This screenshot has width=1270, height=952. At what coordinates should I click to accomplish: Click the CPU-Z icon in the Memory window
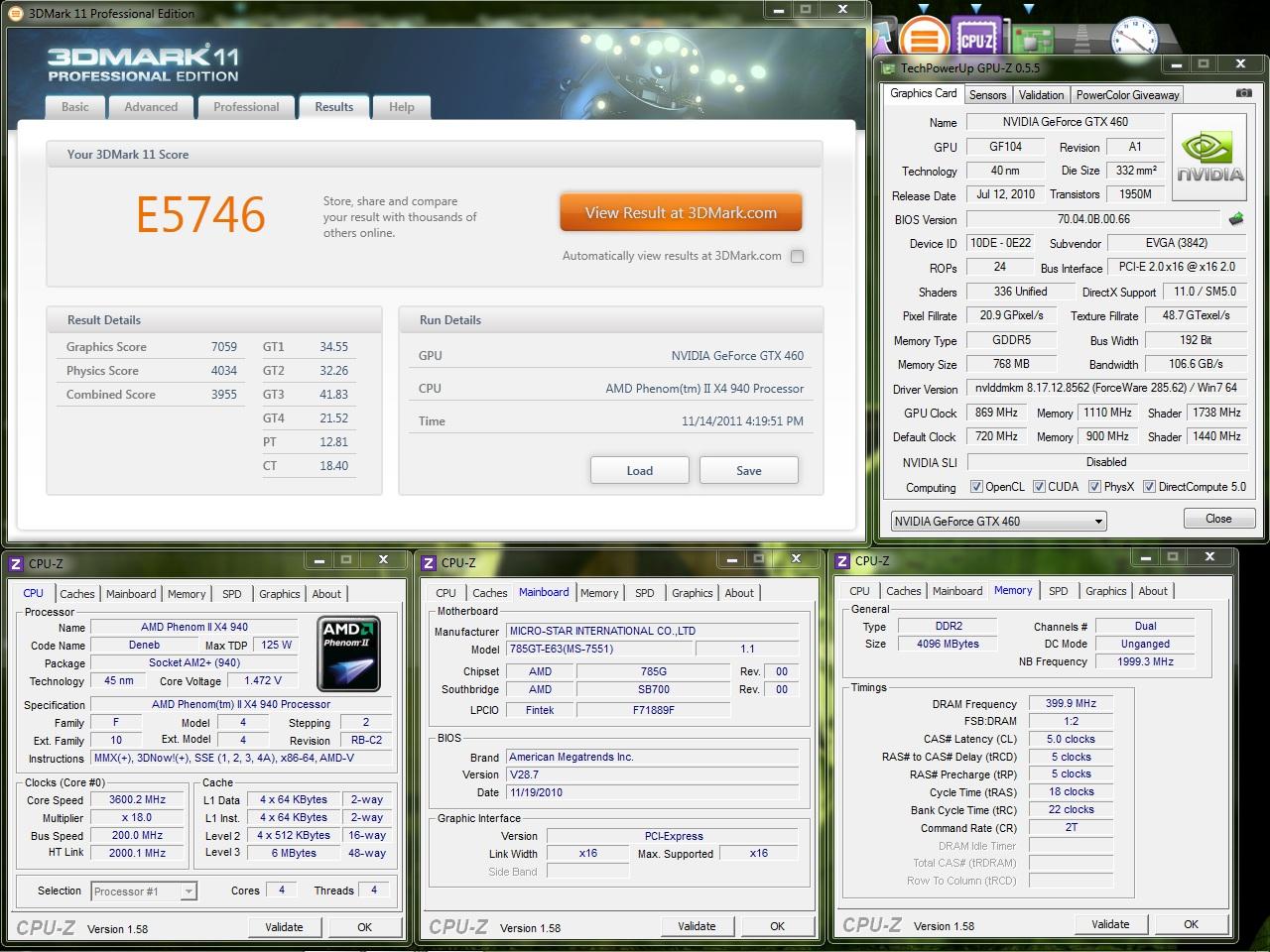[842, 560]
